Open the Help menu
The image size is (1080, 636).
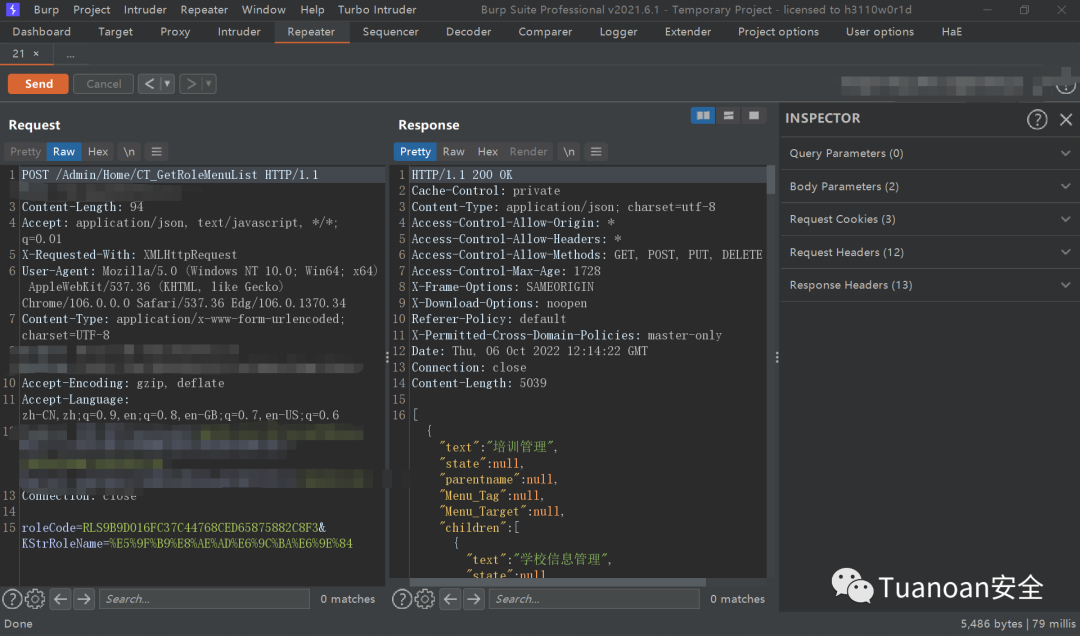point(312,10)
